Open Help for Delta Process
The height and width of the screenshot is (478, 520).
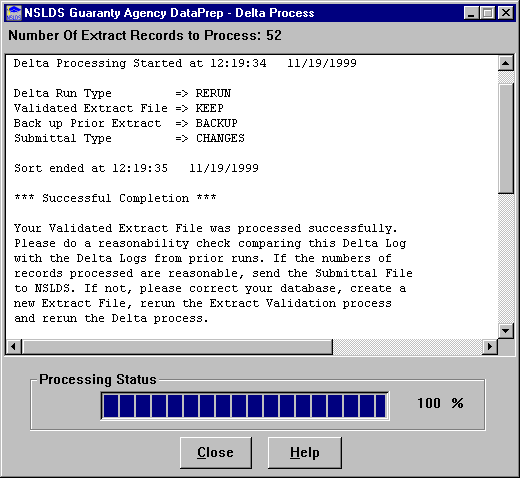305,453
